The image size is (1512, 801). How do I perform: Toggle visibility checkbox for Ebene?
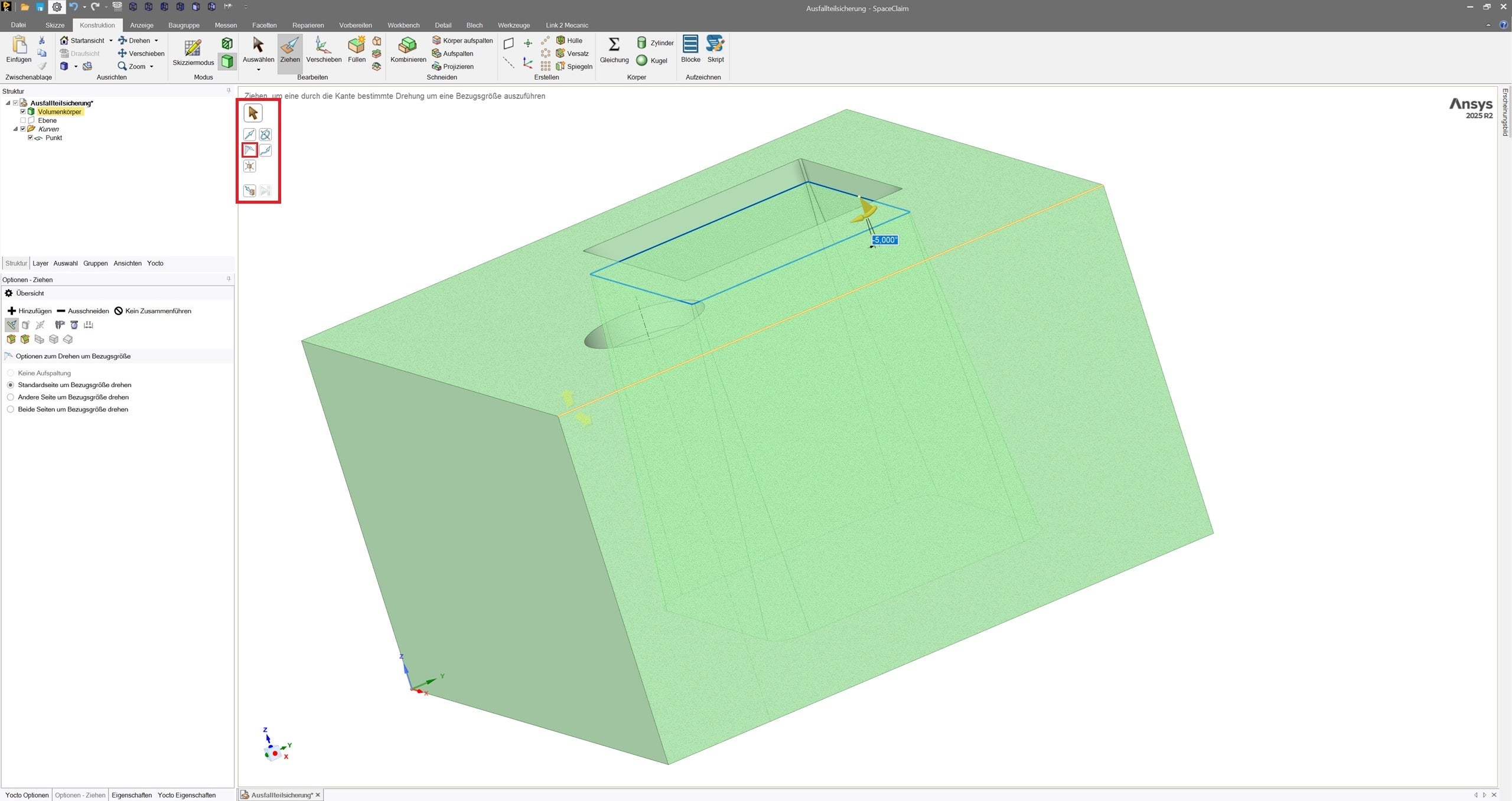pos(23,120)
